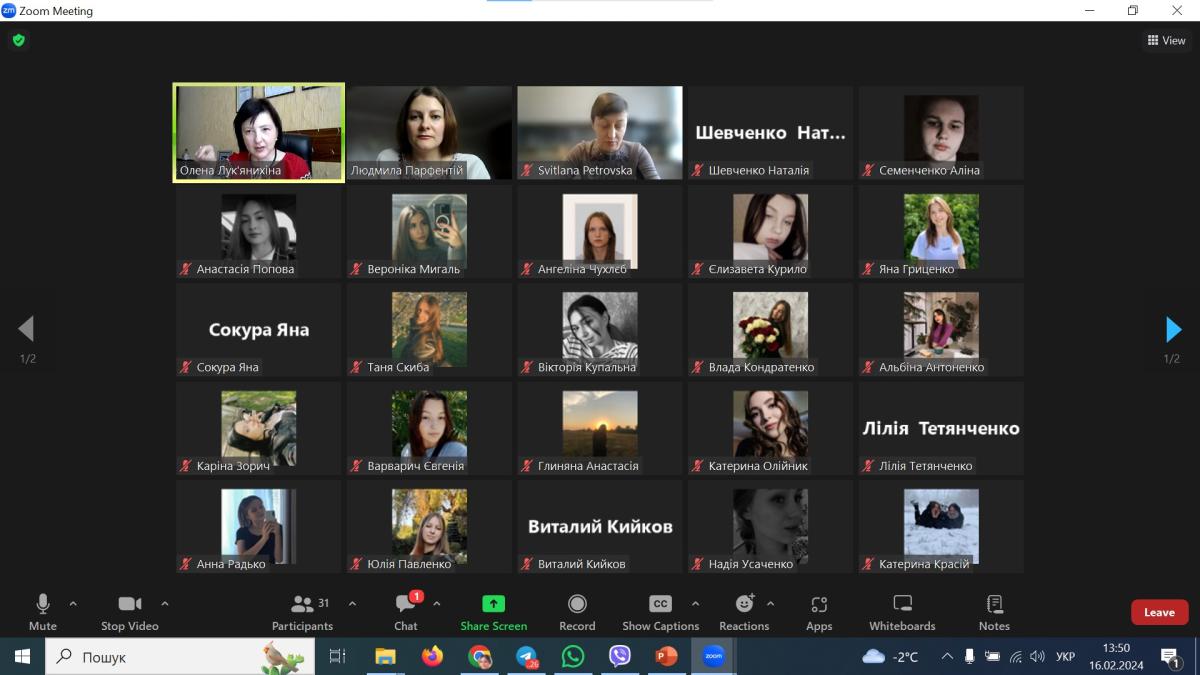Open the Chat icon with notification
This screenshot has height=675, width=1200.
[406, 604]
